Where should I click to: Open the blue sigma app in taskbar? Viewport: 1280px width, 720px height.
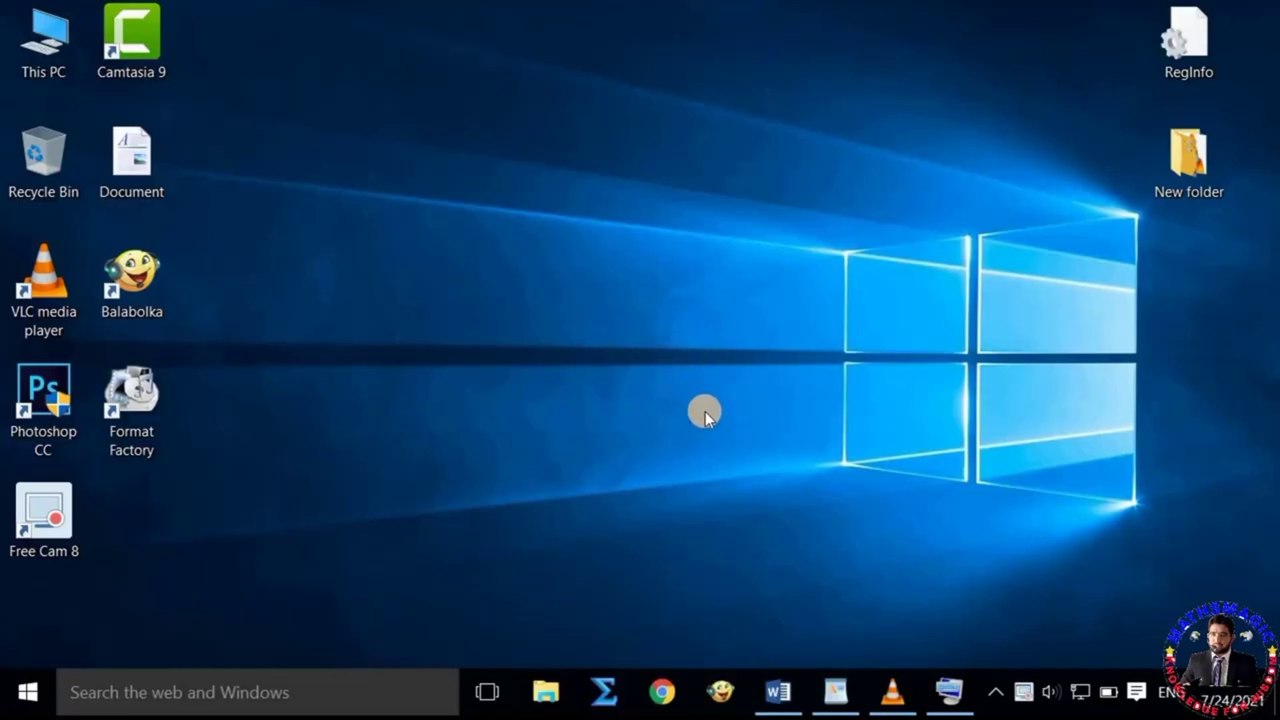[x=604, y=692]
